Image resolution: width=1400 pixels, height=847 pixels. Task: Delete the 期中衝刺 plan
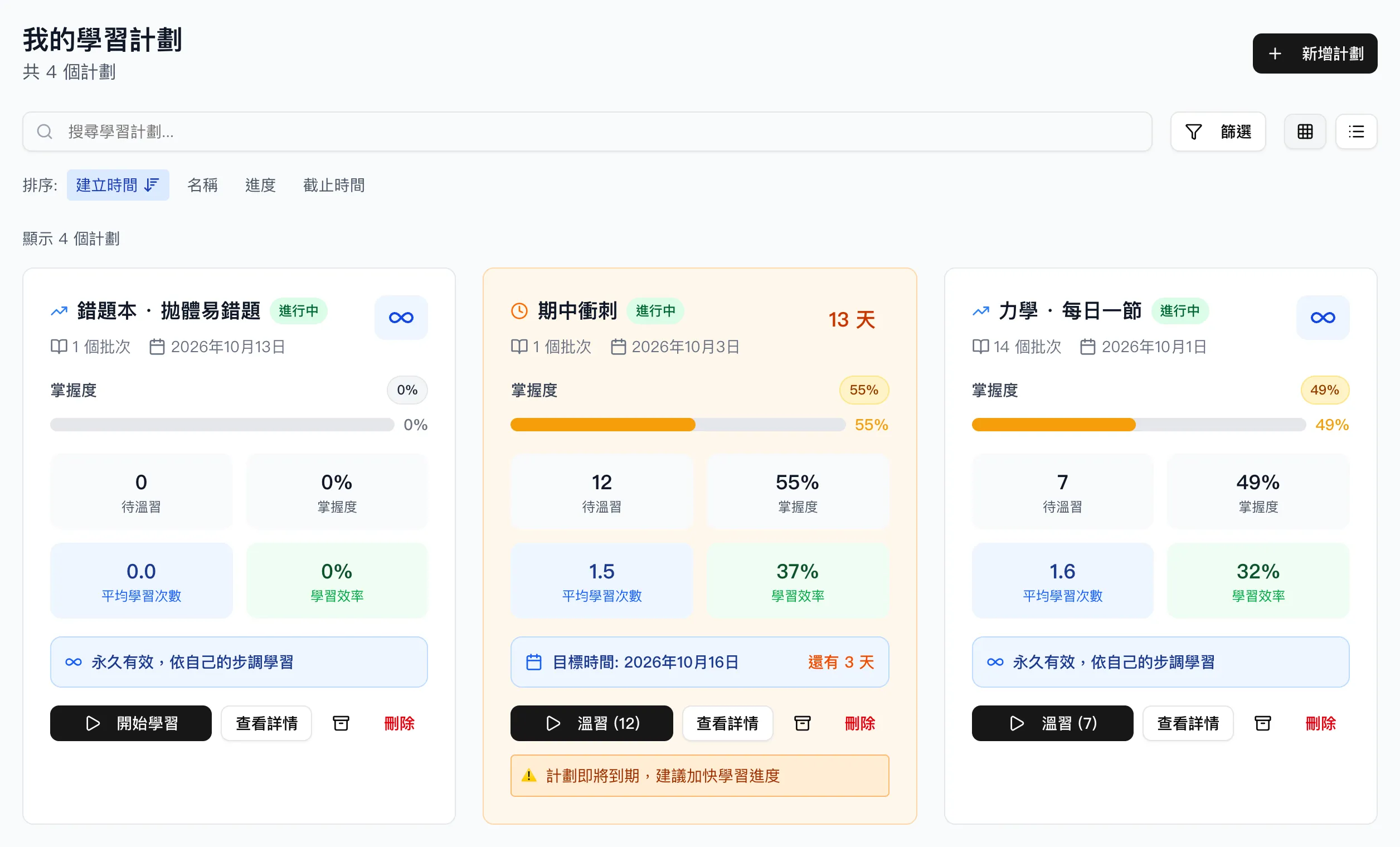(859, 723)
